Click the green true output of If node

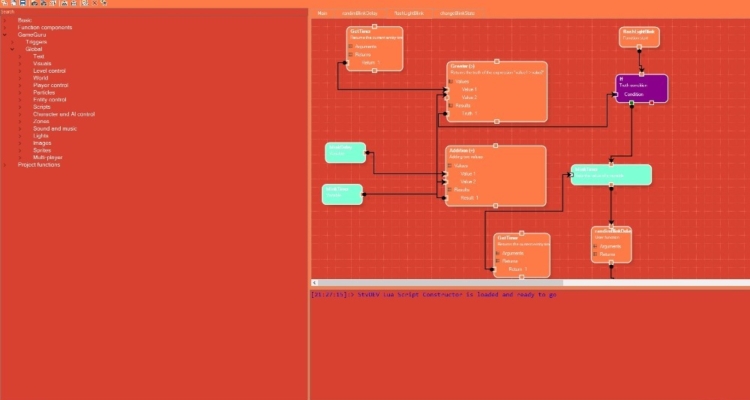coord(631,102)
